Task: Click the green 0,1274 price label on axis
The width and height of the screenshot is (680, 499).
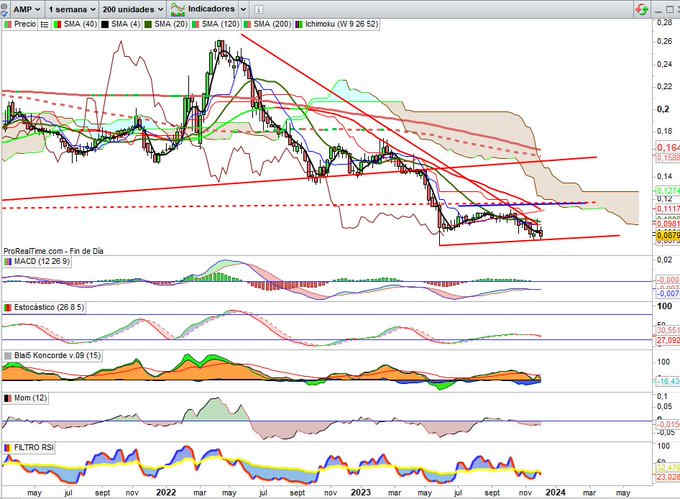Action: click(668, 190)
